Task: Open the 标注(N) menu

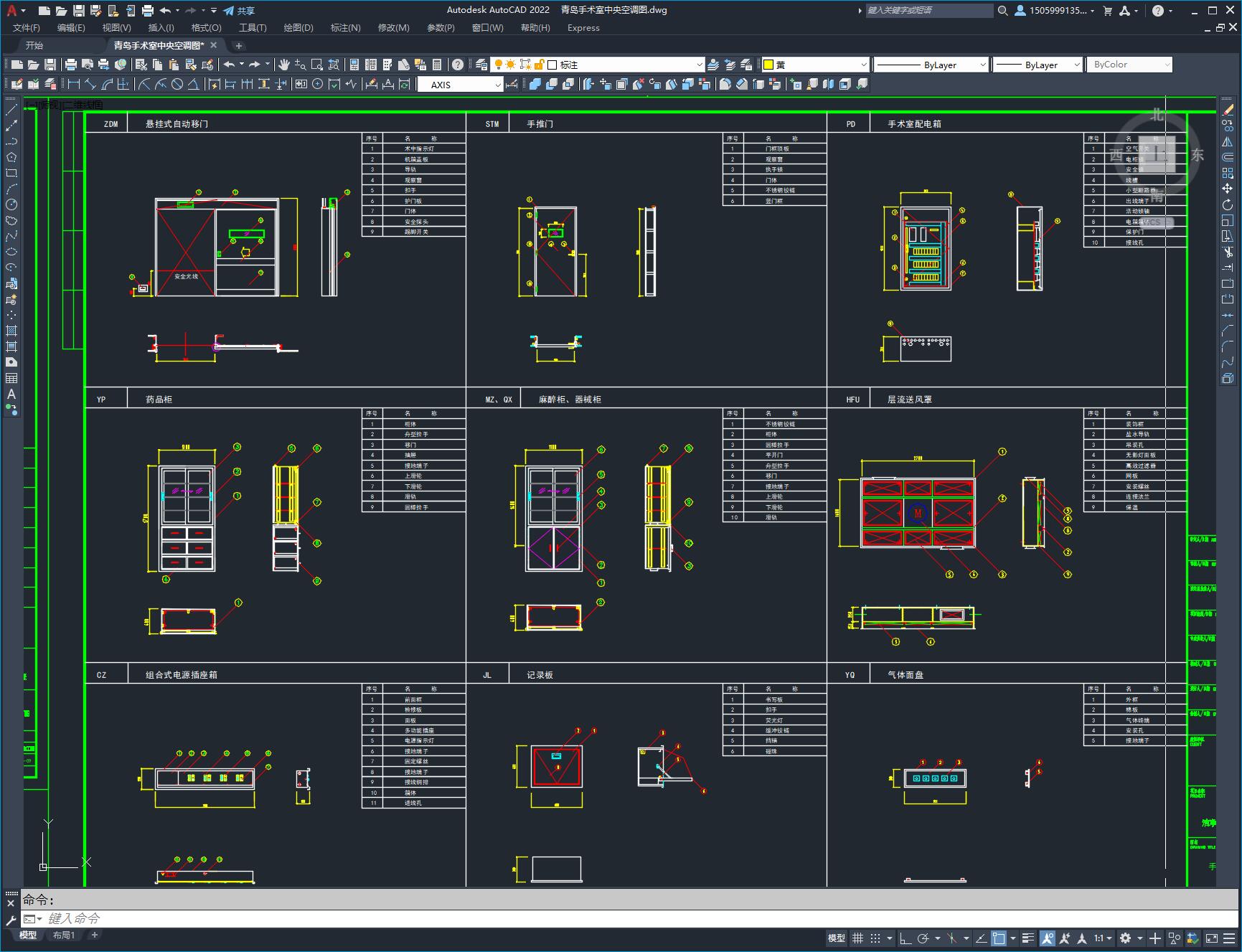Action: [345, 27]
